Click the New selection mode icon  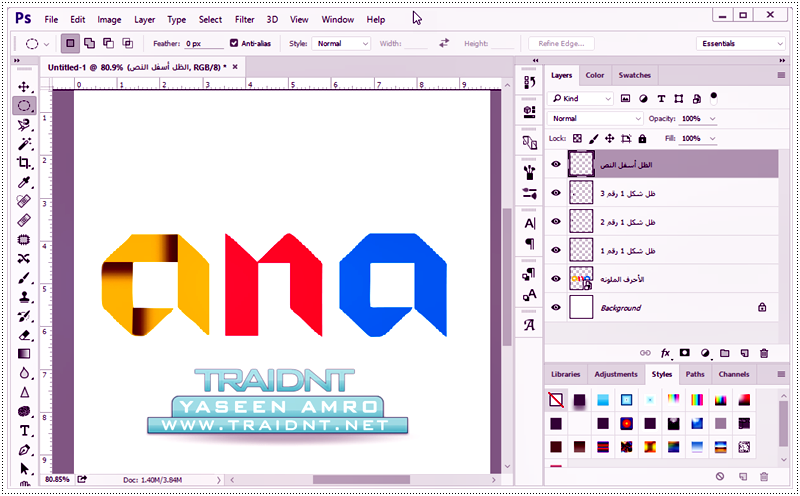(x=70, y=43)
